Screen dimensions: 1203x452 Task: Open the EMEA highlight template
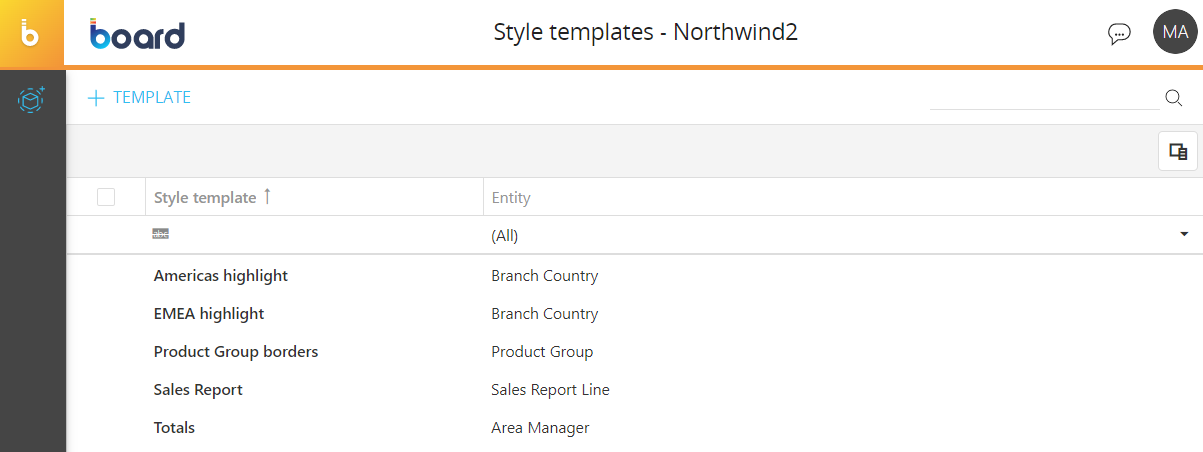click(x=209, y=314)
